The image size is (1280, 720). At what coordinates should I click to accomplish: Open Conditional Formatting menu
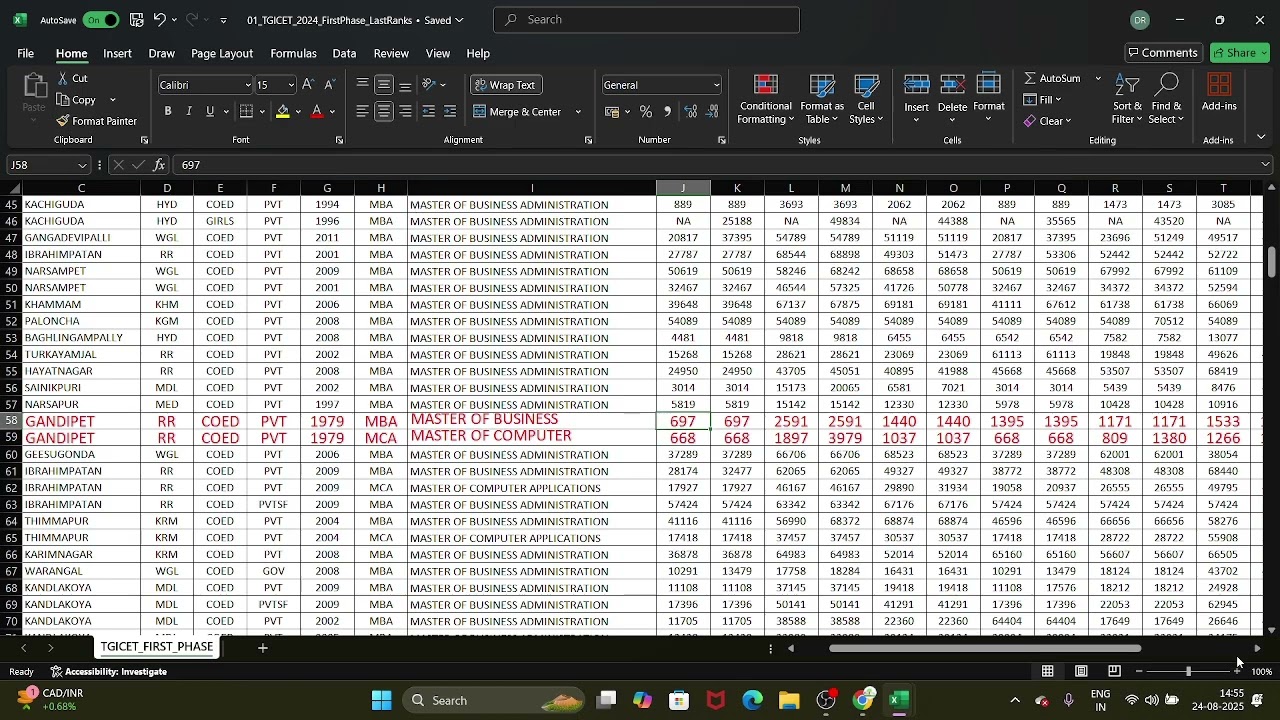click(766, 100)
